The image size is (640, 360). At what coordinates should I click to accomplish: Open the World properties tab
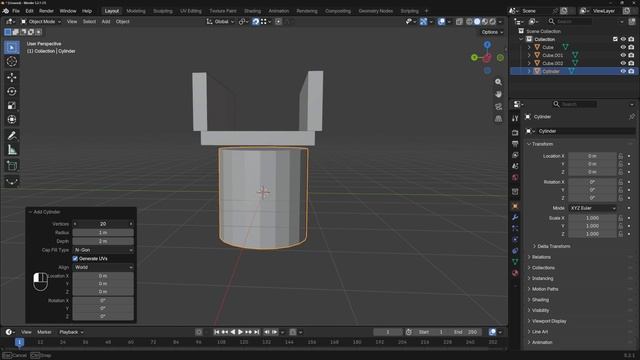(515, 177)
